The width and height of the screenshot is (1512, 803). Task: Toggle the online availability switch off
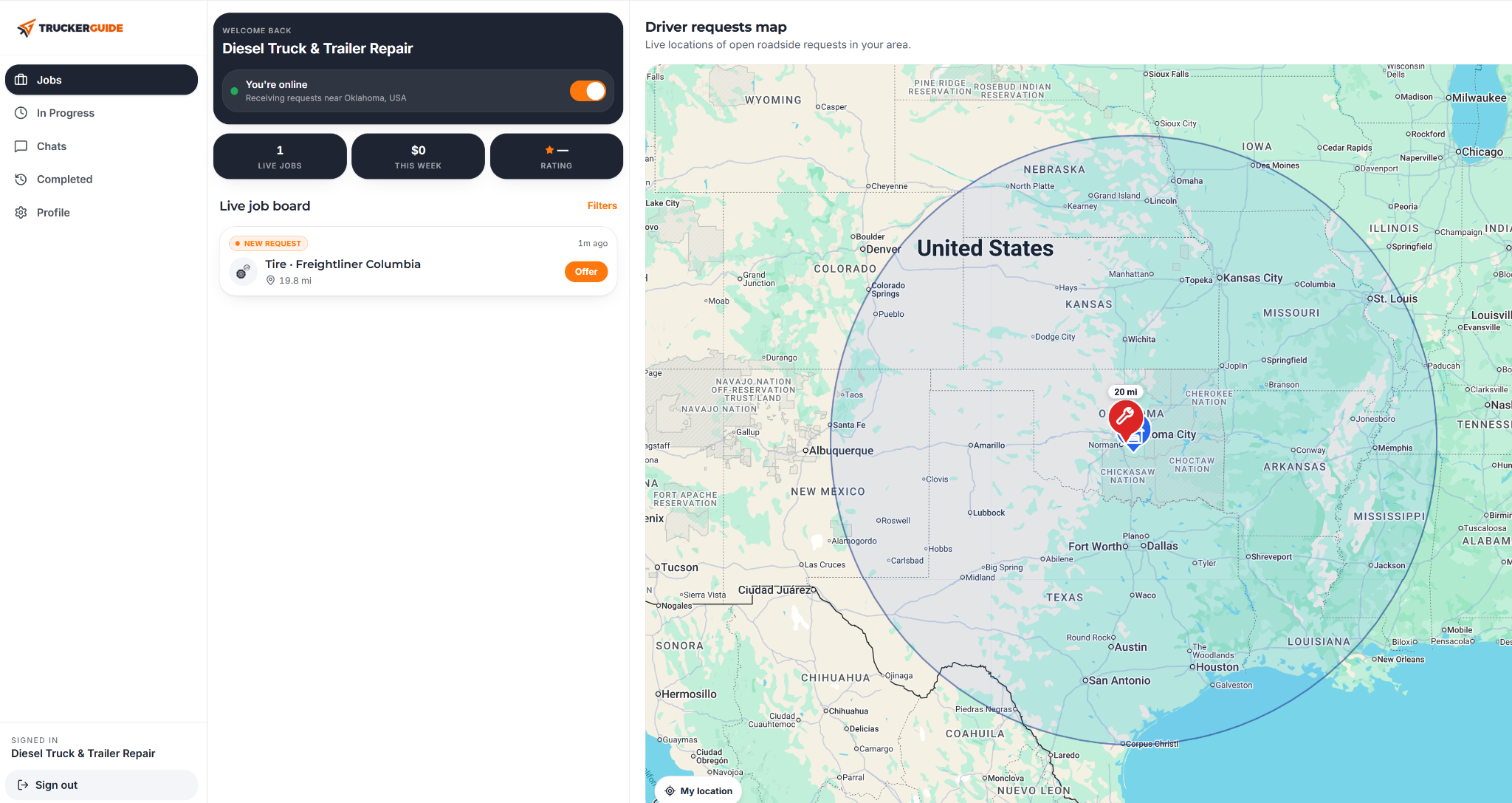[588, 91]
